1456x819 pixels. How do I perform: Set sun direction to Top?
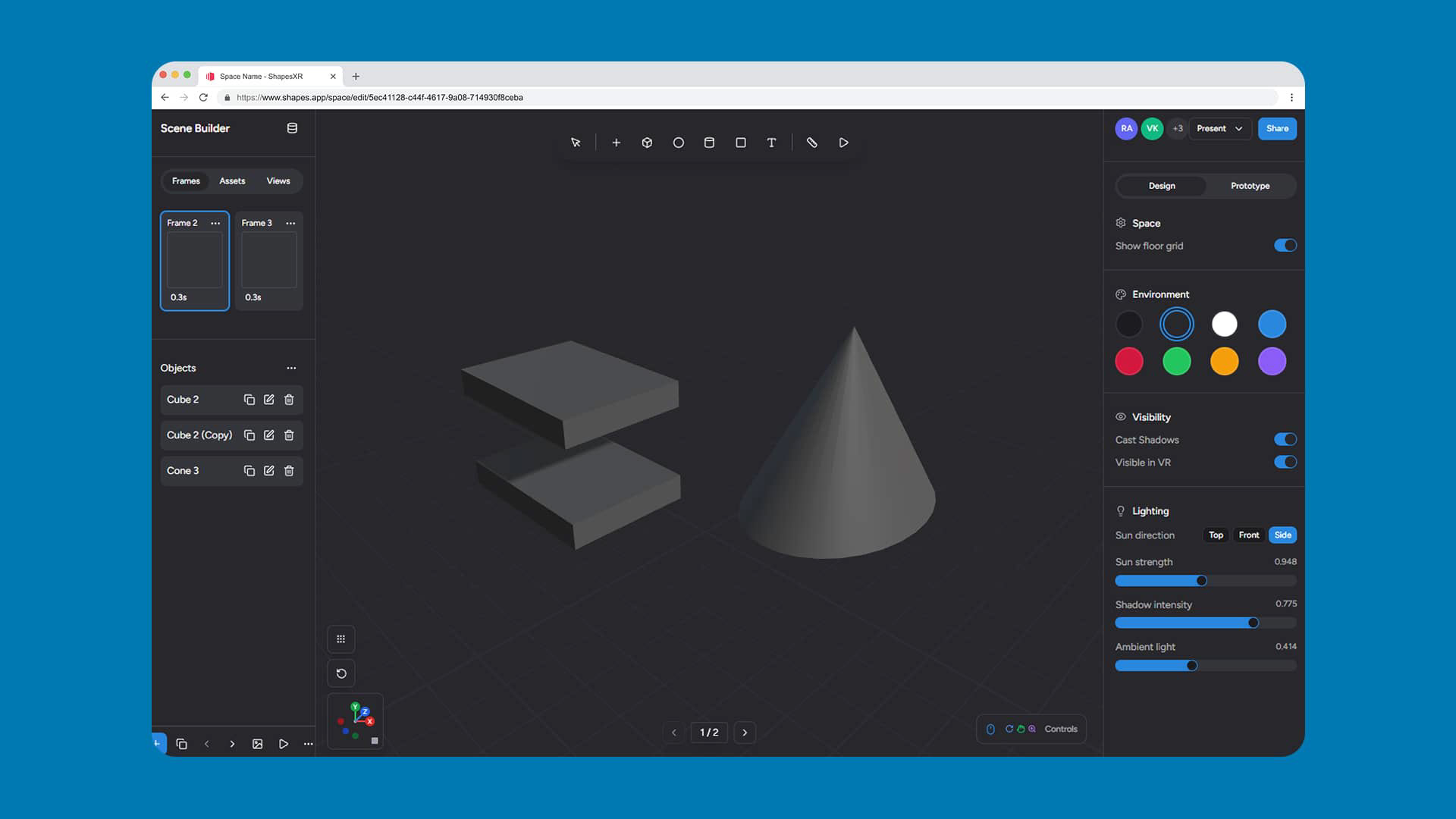tap(1216, 535)
